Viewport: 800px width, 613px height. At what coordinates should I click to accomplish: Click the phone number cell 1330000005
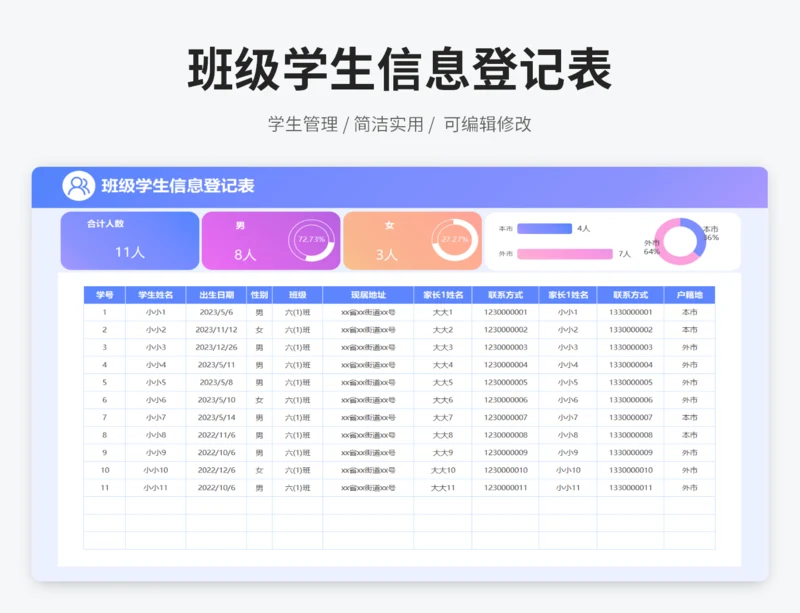631,382
